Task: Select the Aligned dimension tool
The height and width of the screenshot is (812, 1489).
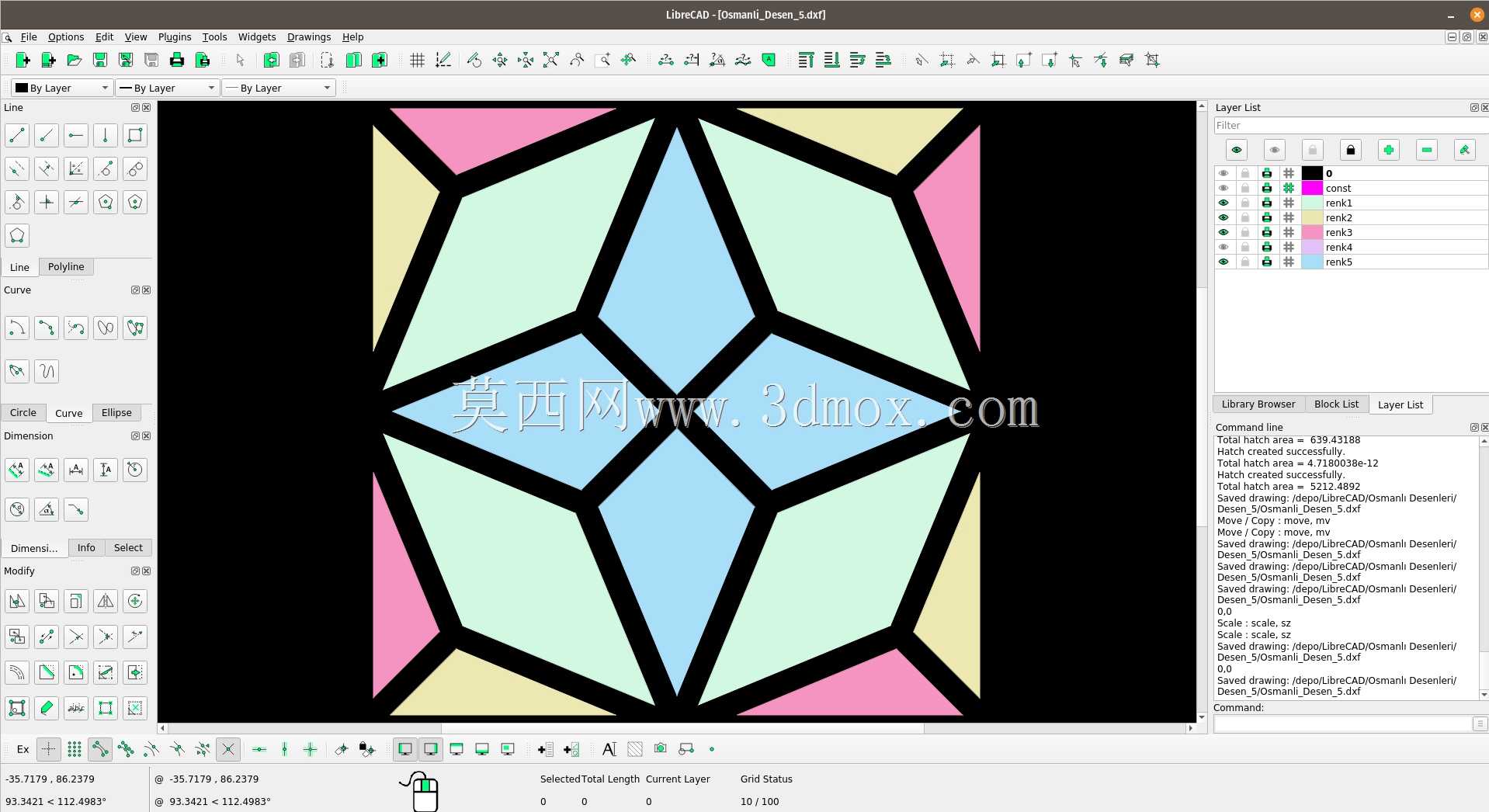Action: click(x=17, y=470)
